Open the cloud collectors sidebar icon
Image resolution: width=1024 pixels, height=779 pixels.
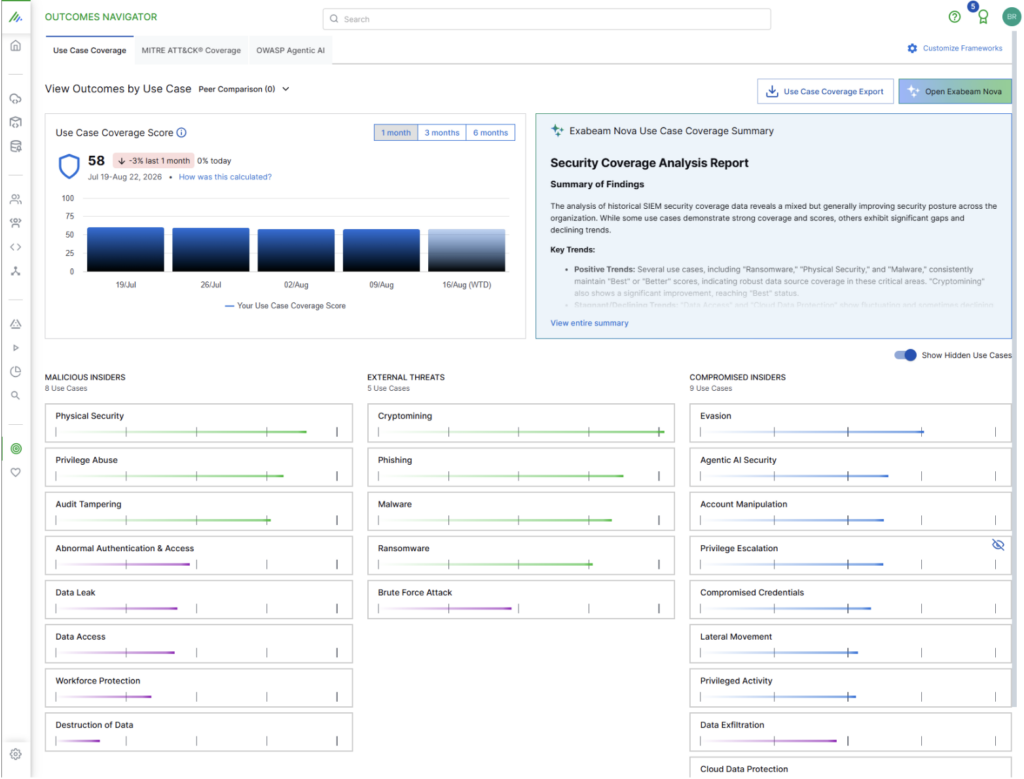[16, 99]
